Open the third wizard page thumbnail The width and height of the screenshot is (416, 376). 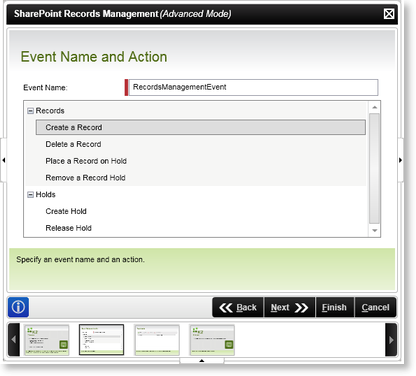coord(157,340)
